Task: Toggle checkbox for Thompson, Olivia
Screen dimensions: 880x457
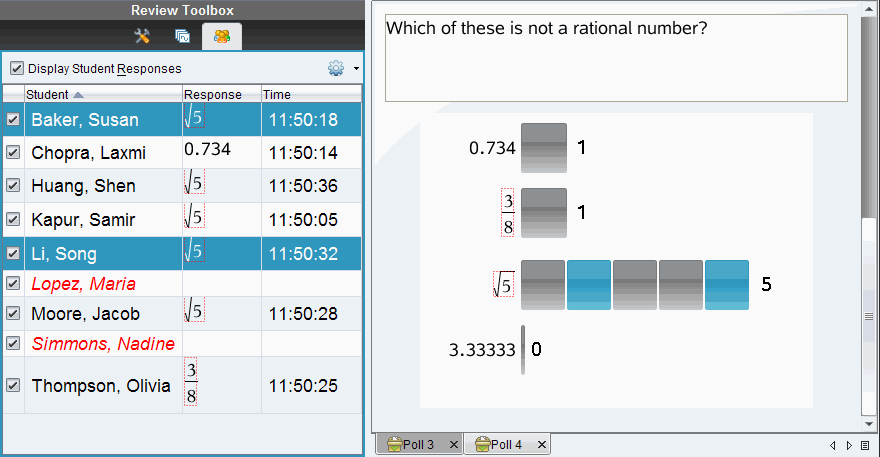Action: coord(13,385)
